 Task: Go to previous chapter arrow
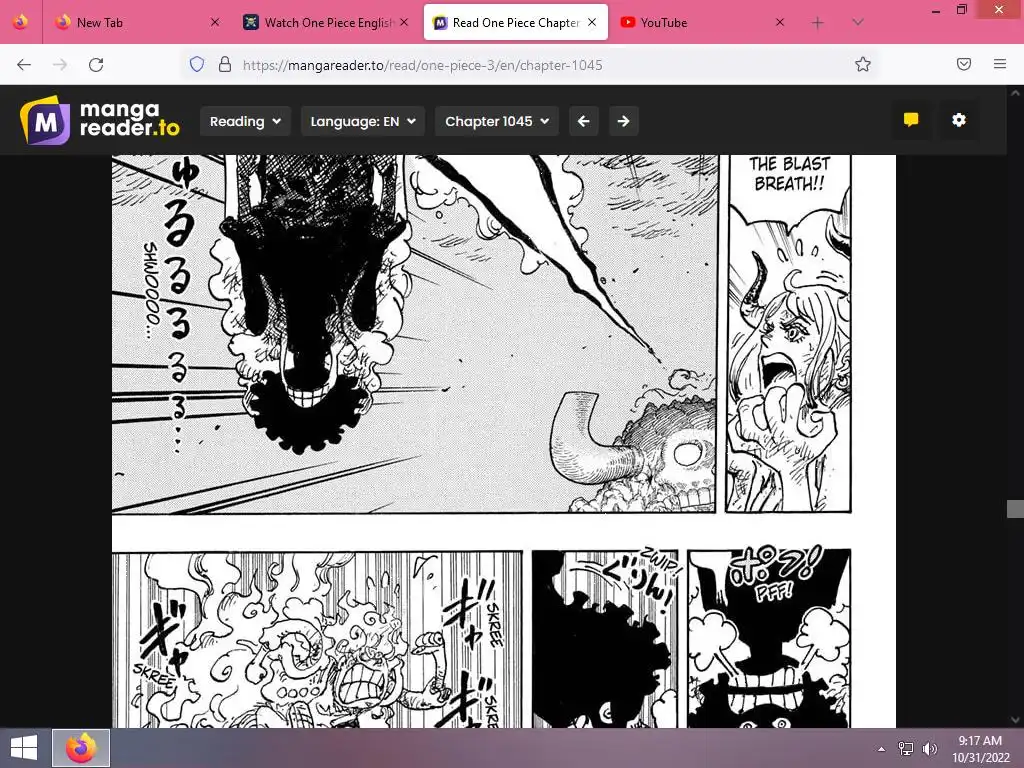point(584,121)
